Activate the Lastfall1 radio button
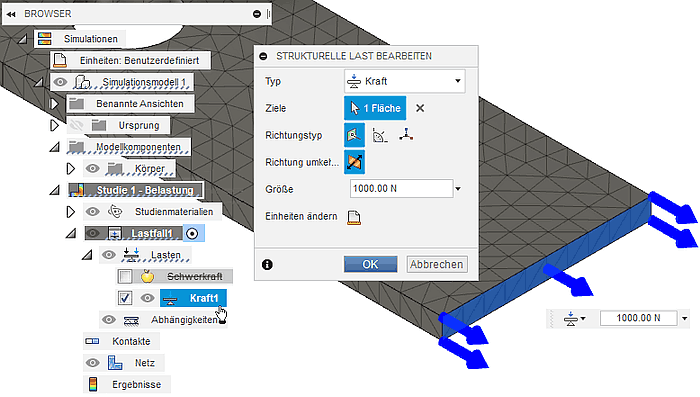Image resolution: width=700 pixels, height=397 pixels. pos(192,233)
